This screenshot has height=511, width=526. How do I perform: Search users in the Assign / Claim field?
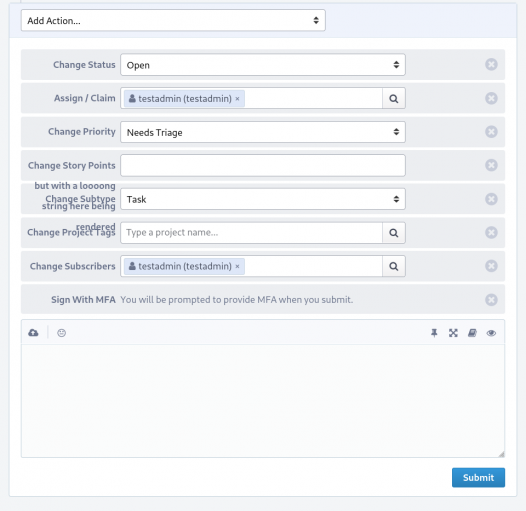point(394,98)
